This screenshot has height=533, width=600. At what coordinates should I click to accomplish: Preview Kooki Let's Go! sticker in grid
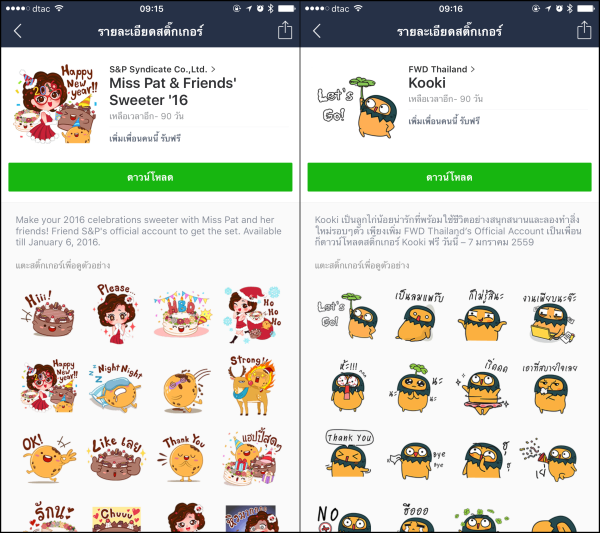tap(347, 316)
